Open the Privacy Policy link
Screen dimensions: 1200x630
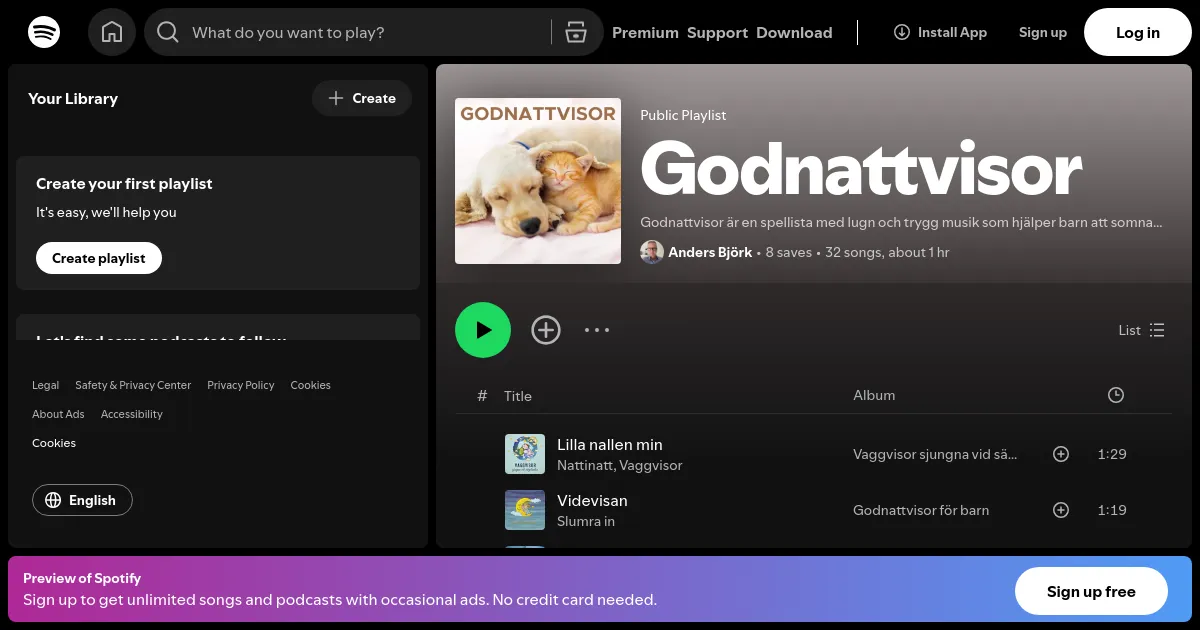coord(241,385)
